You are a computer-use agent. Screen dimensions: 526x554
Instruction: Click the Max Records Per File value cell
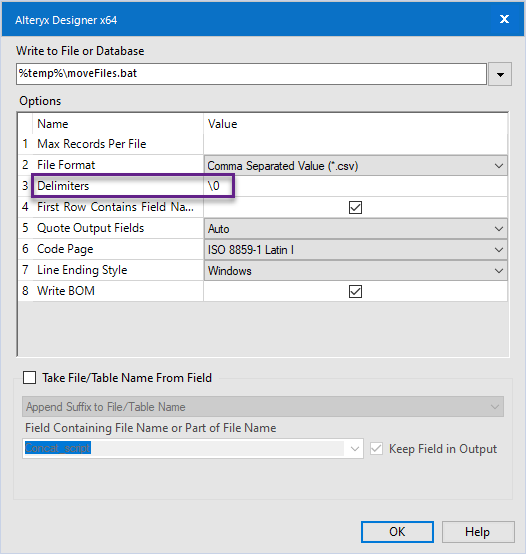coord(355,144)
